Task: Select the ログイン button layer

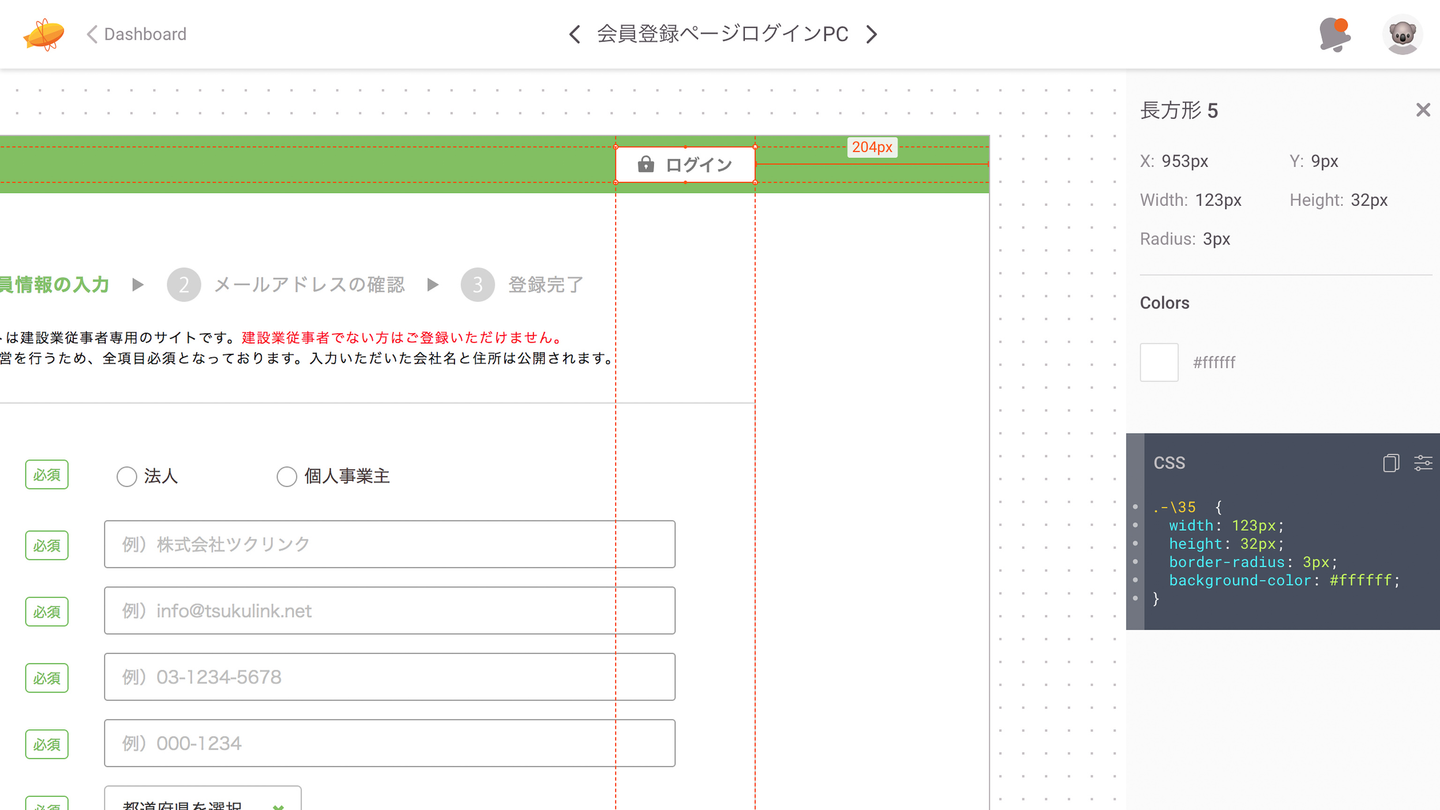Action: coord(685,164)
